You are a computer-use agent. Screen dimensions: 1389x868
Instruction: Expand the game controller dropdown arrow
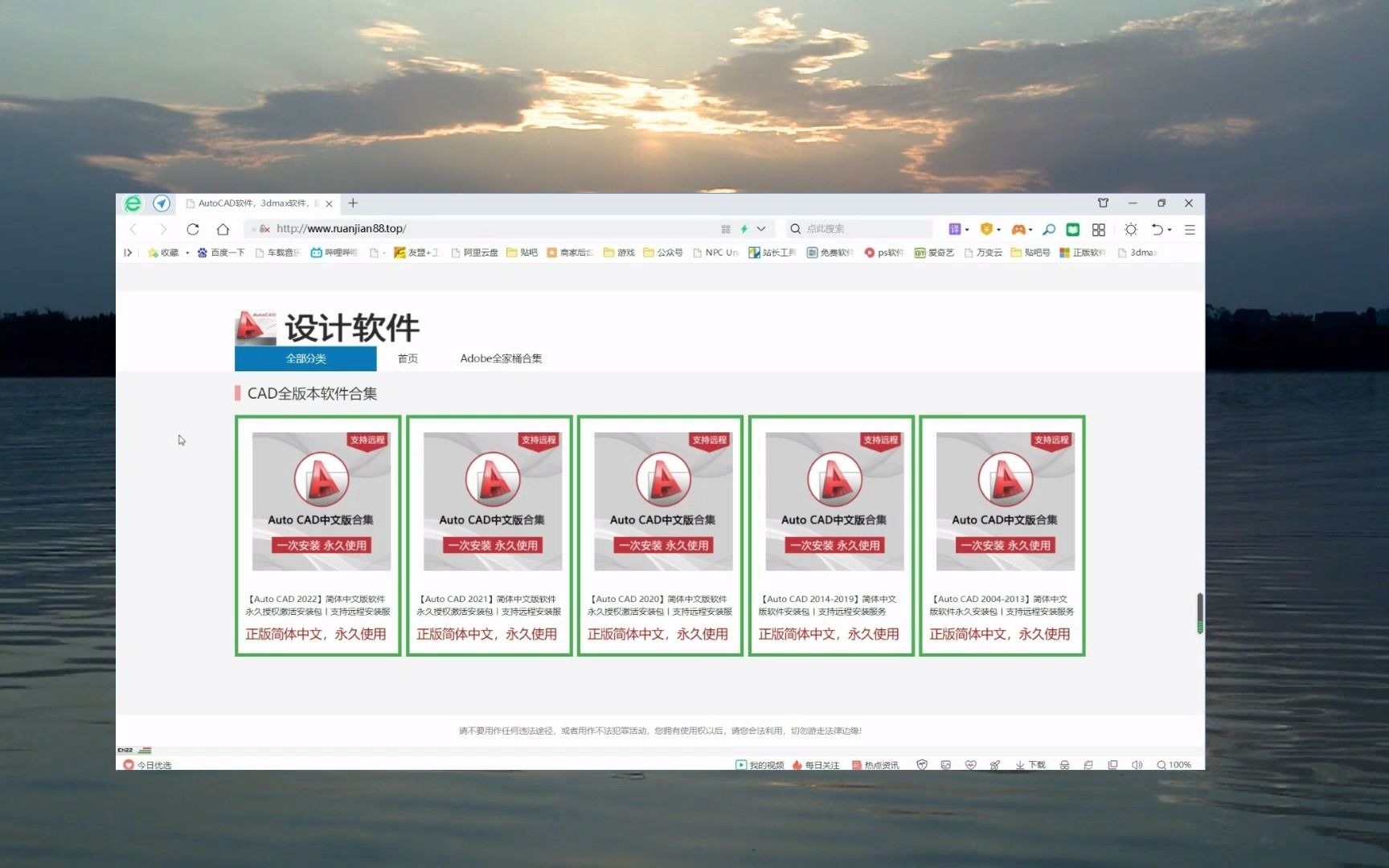point(1030,230)
